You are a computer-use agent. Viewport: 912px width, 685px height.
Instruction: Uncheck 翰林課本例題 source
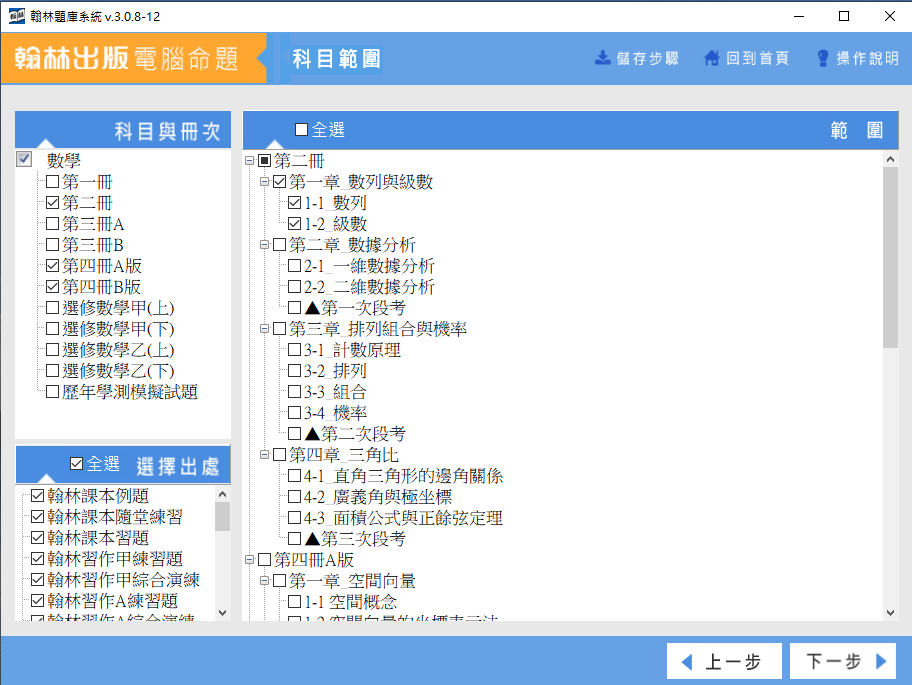(x=37, y=495)
